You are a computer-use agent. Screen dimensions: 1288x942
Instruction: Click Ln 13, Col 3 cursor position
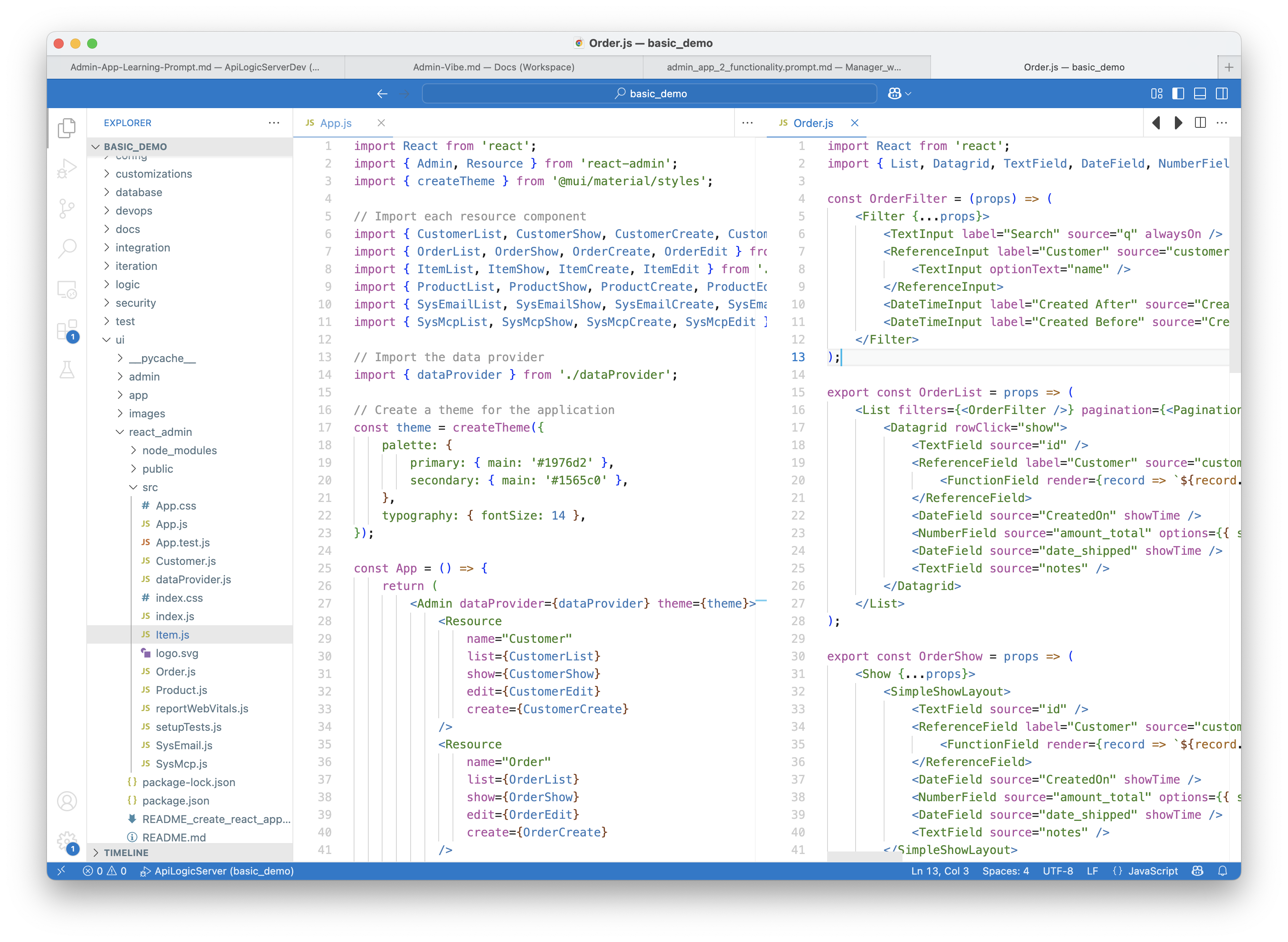940,871
